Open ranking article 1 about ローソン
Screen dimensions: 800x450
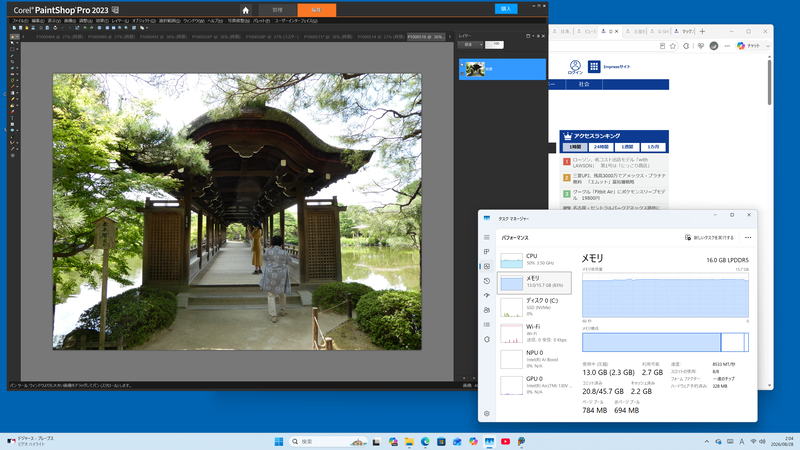tap(614, 163)
